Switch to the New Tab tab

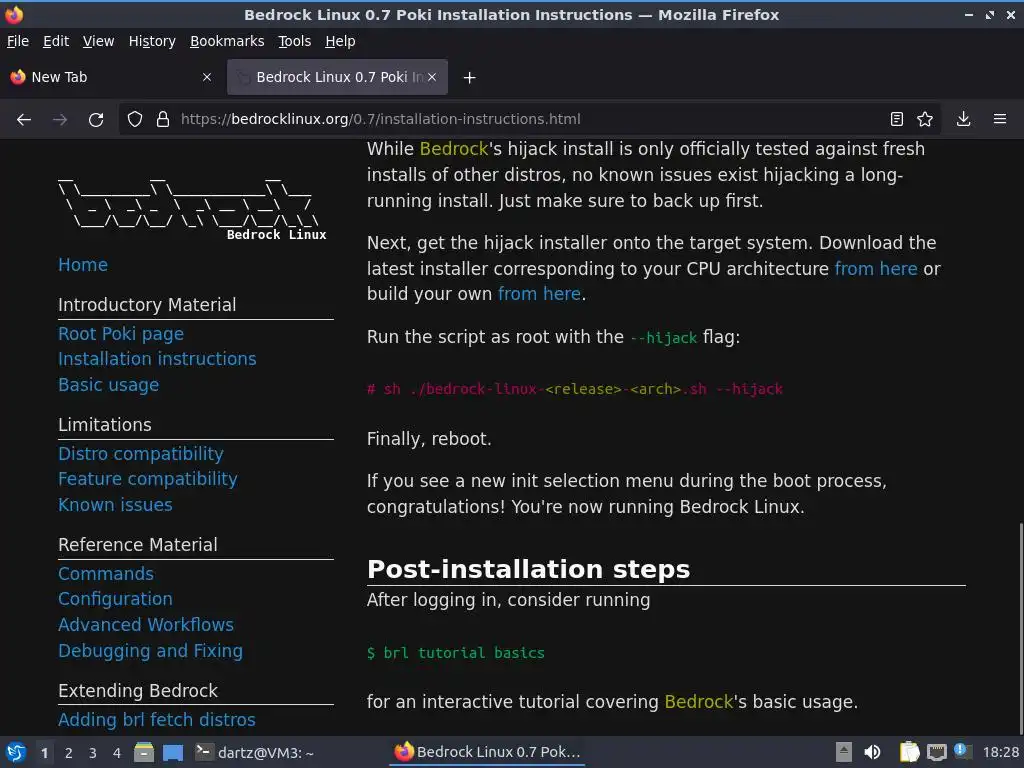111,77
